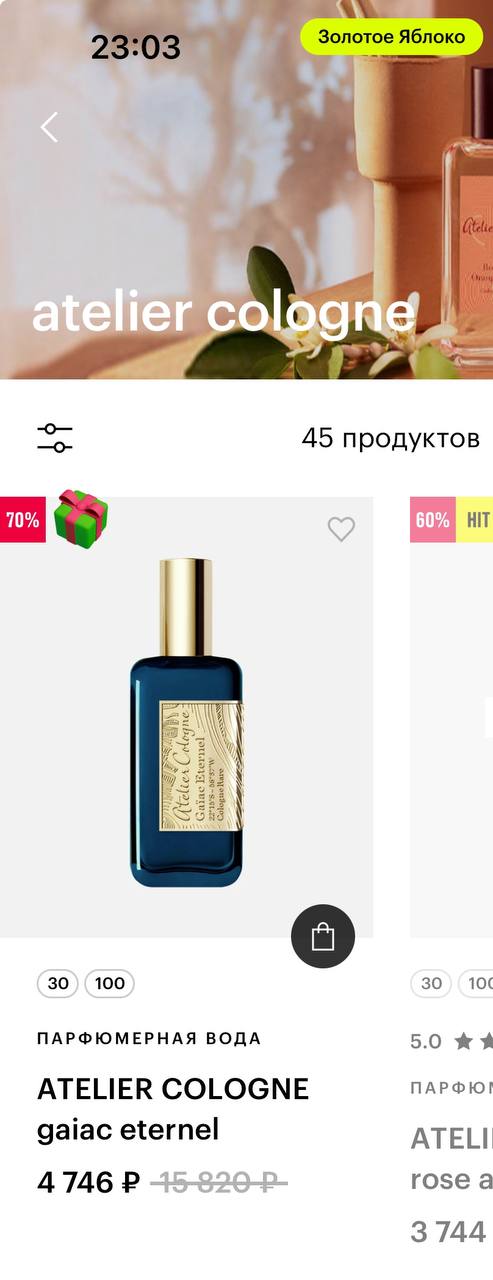This screenshot has height=1280, width=493.
Task: Add gaiac eternel to favorites with the heart icon
Action: click(342, 529)
